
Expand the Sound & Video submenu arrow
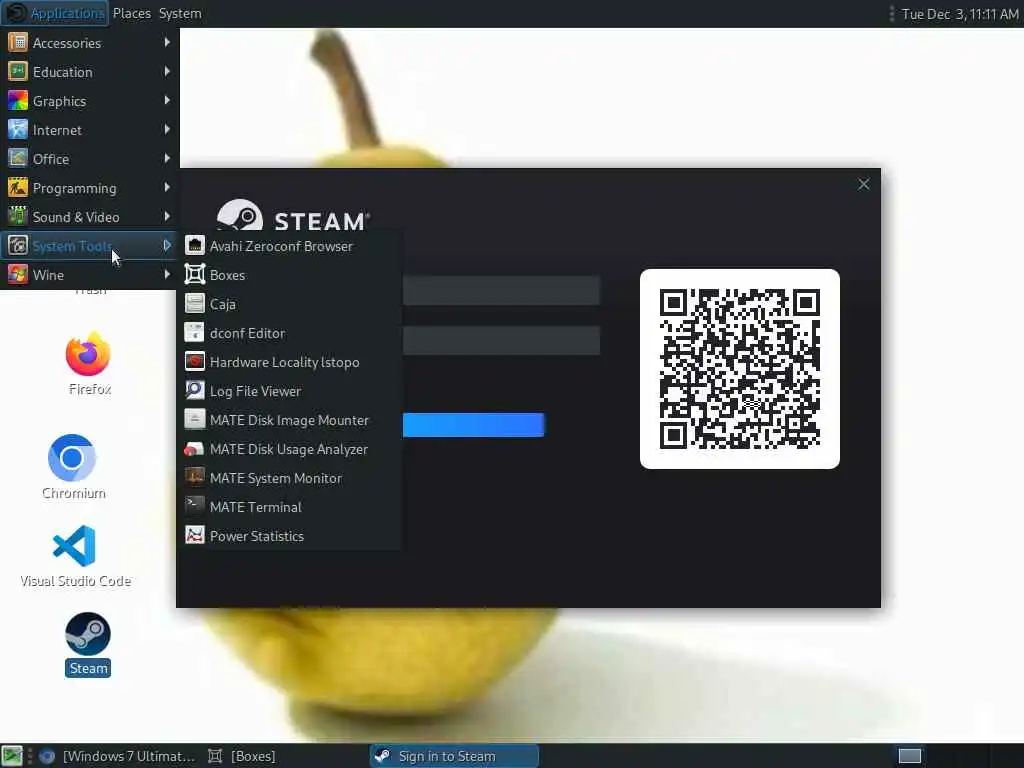tap(167, 216)
